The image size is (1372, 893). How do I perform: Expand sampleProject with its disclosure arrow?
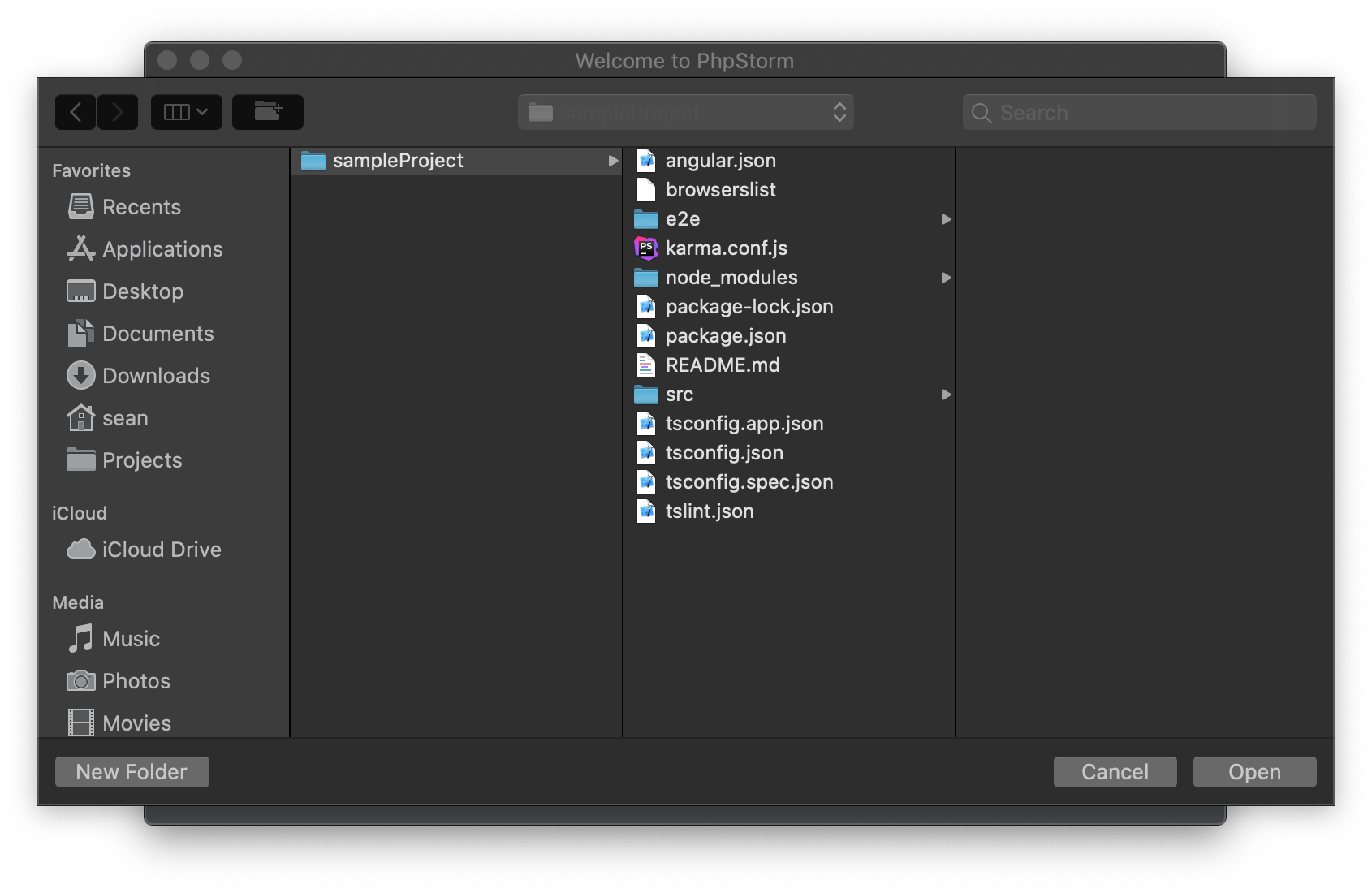613,161
